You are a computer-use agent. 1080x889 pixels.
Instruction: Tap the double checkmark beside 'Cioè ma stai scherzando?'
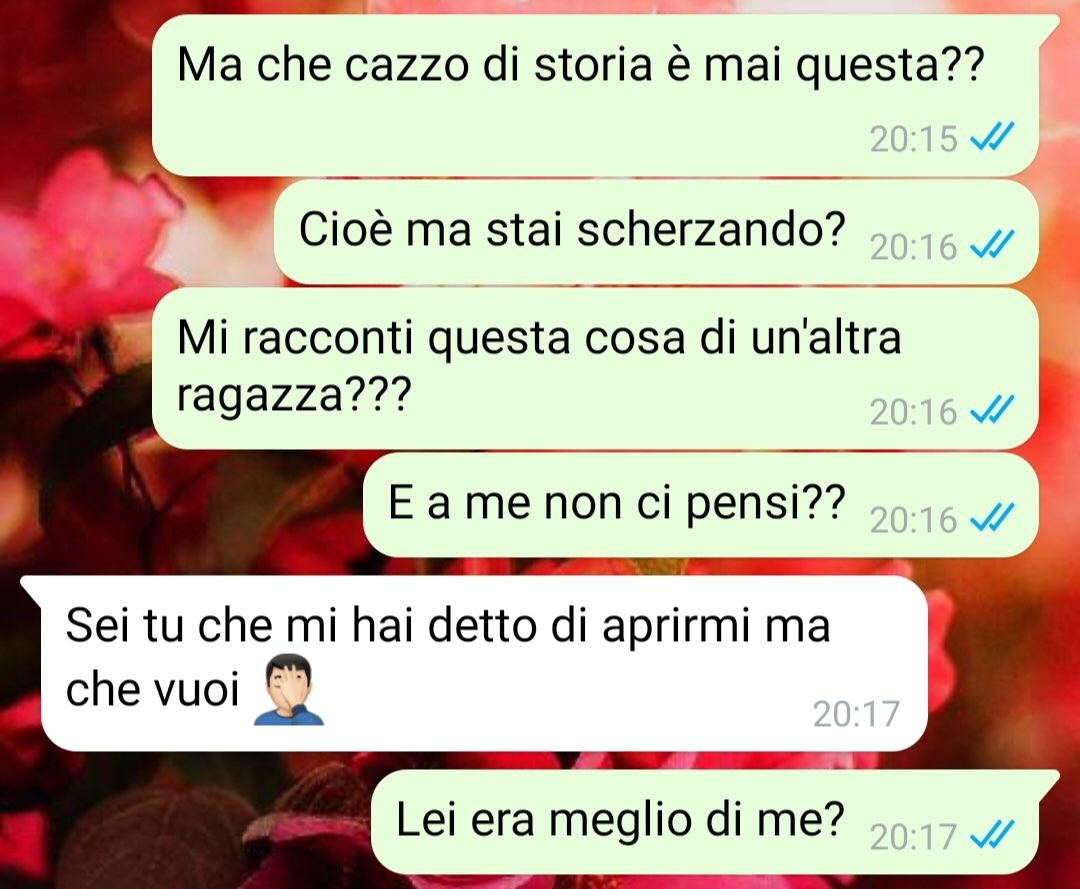992,244
